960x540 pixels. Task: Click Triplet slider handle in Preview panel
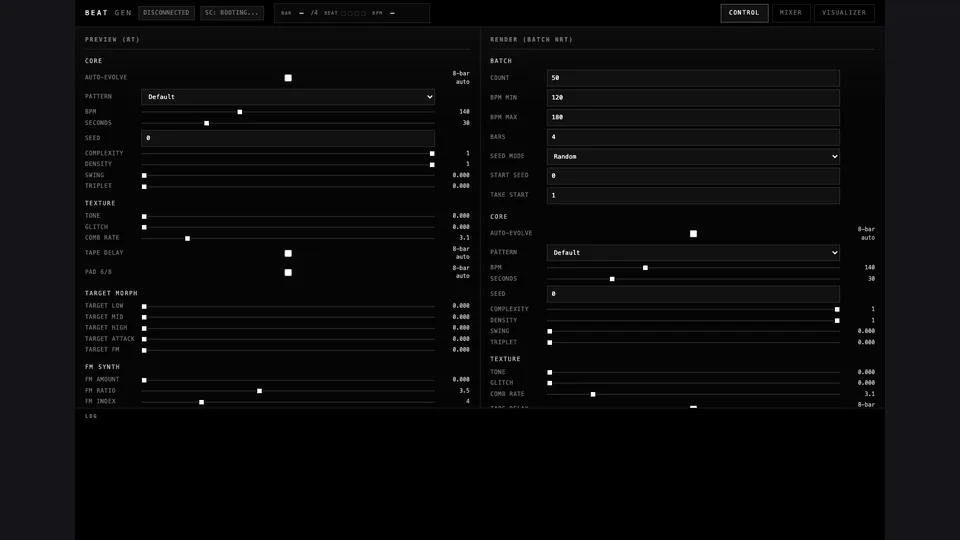(x=144, y=187)
